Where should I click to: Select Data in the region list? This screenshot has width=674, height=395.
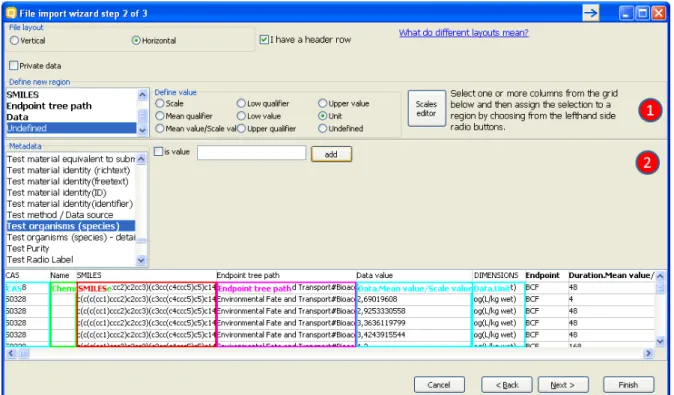tap(71, 117)
